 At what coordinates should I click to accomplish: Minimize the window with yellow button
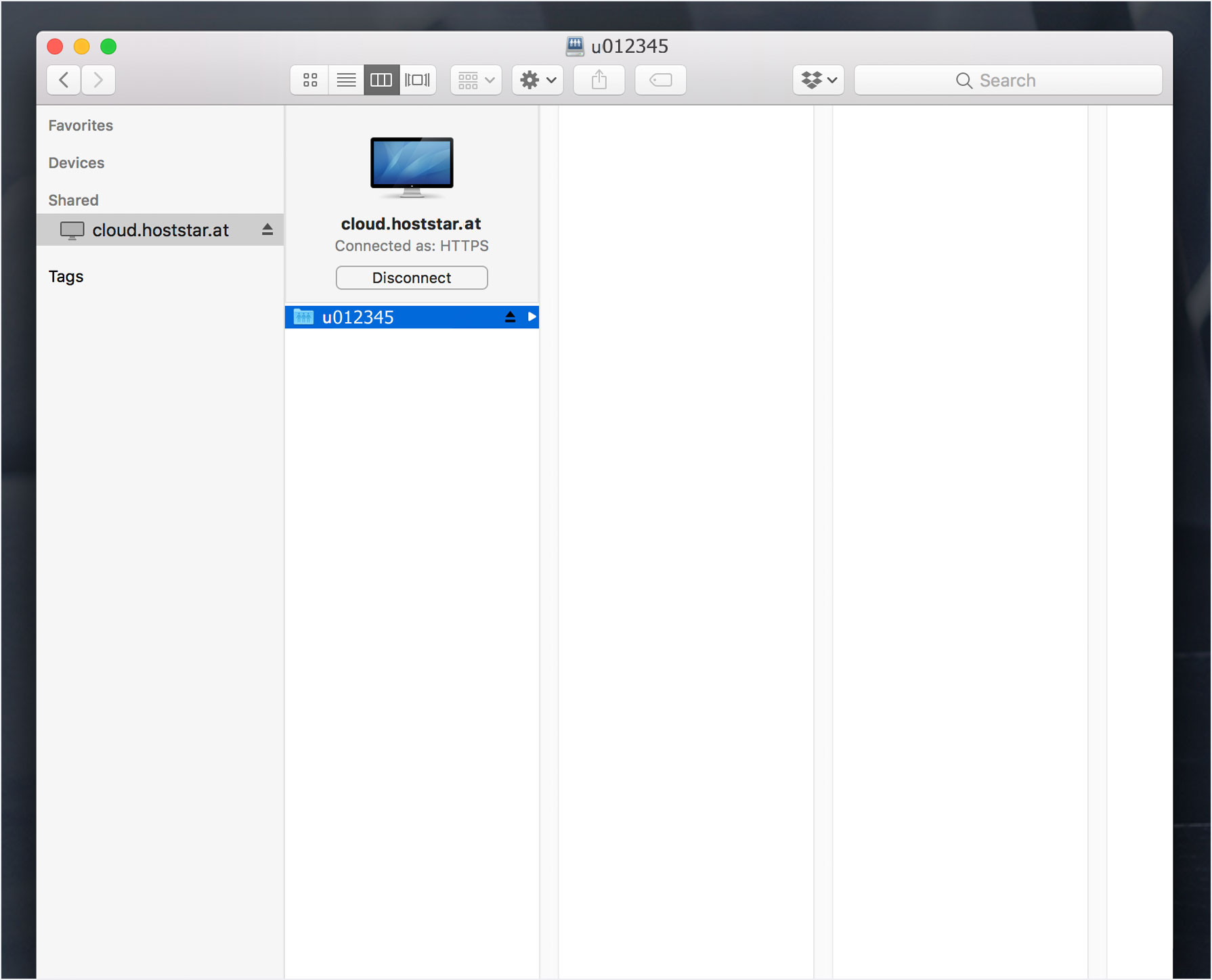pyautogui.click(x=82, y=46)
